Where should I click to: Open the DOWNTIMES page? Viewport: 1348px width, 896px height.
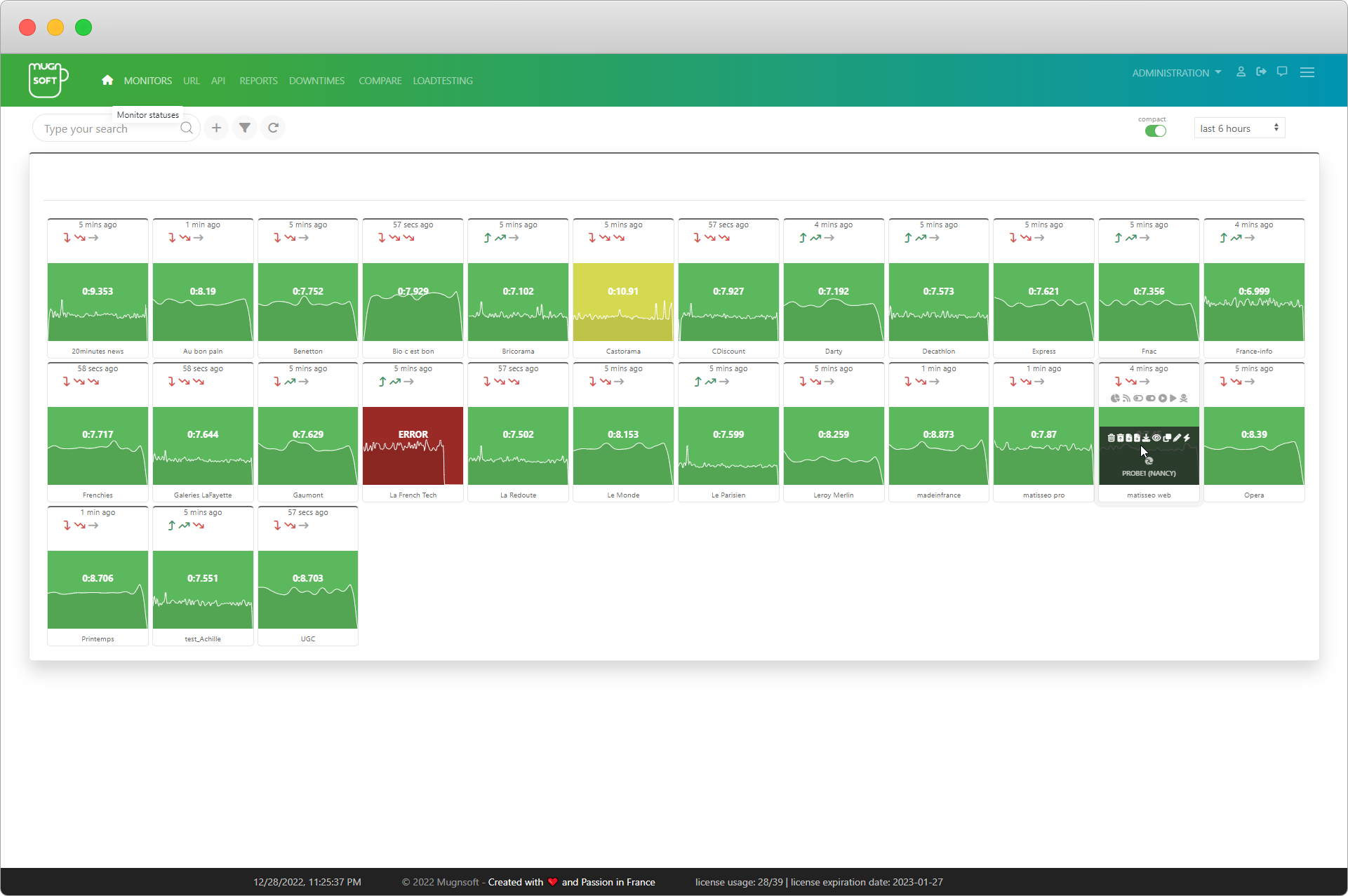tap(316, 81)
